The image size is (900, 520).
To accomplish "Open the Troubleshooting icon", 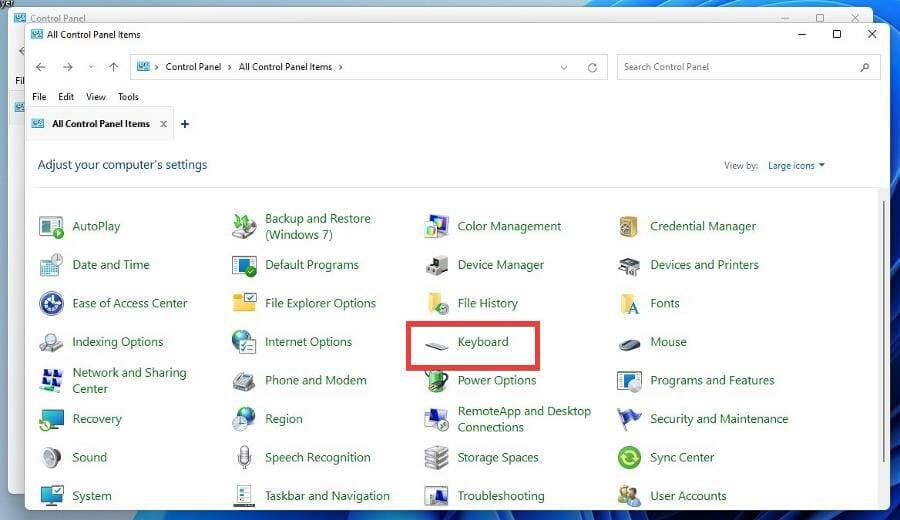I will pos(437,496).
